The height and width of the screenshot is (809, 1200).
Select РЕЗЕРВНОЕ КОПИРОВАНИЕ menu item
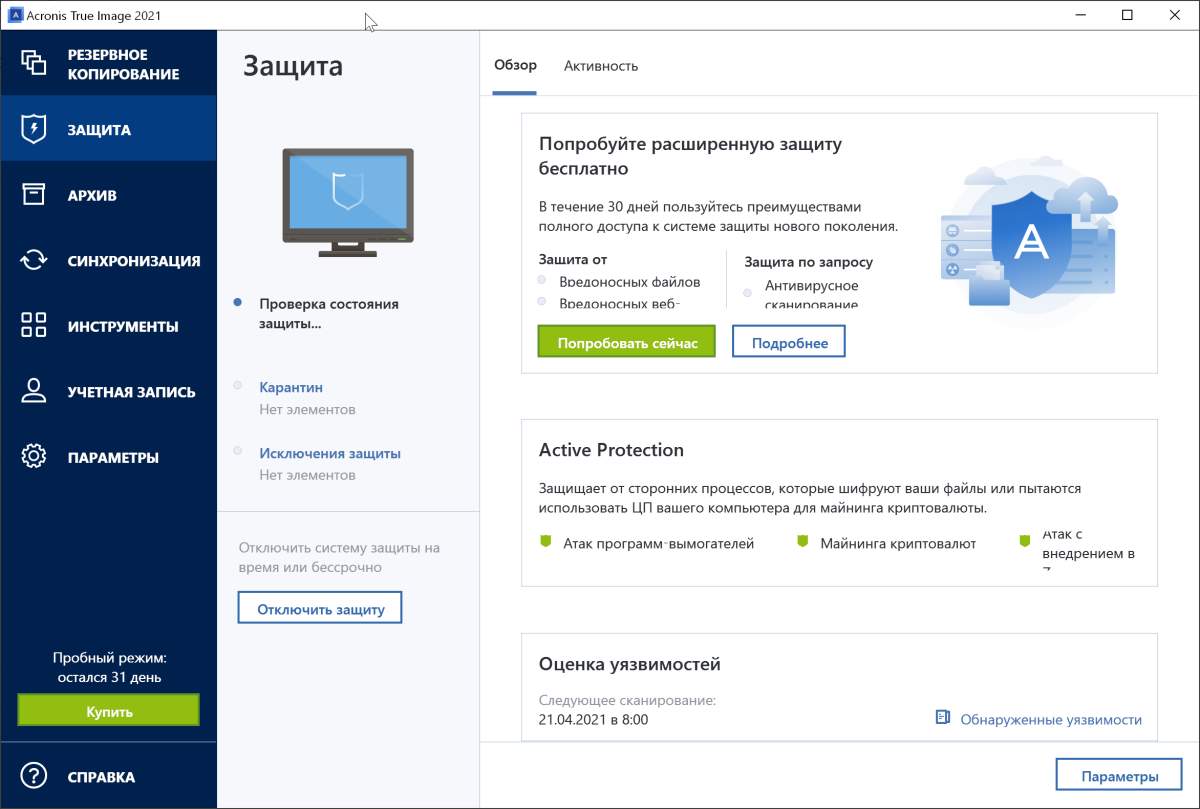point(124,64)
